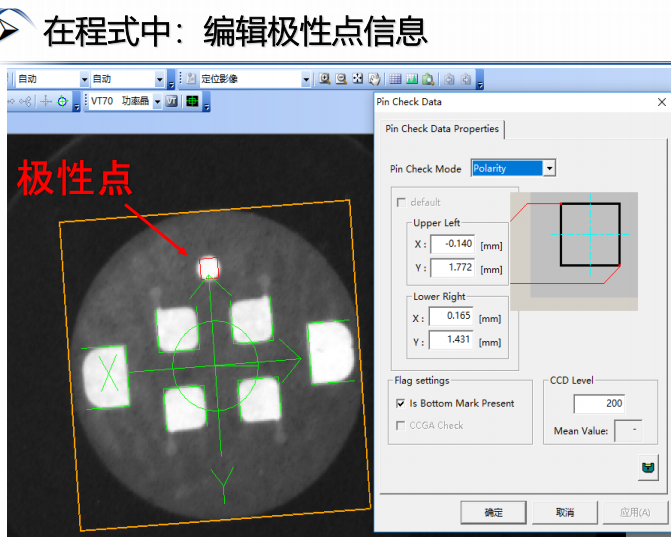Click the CCD Level group label
The width and height of the screenshot is (671, 537).
tap(572, 380)
